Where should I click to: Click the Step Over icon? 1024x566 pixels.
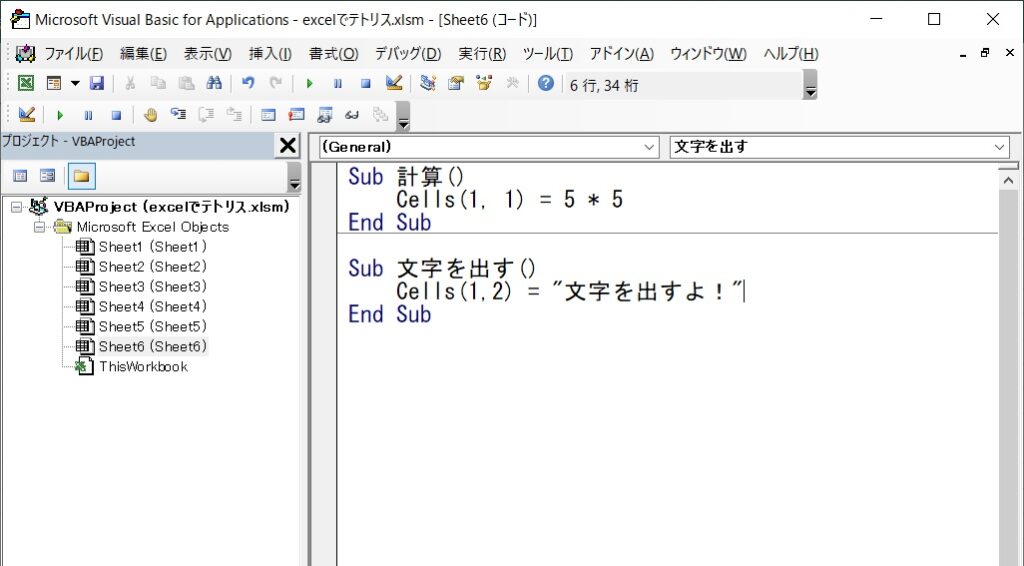(206, 115)
